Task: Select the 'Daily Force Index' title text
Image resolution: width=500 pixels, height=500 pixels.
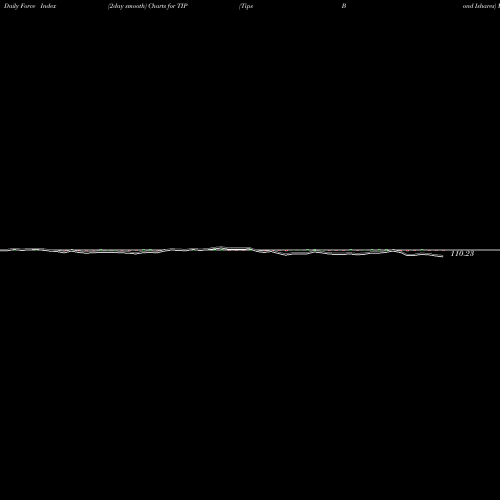Action: pos(30,6)
